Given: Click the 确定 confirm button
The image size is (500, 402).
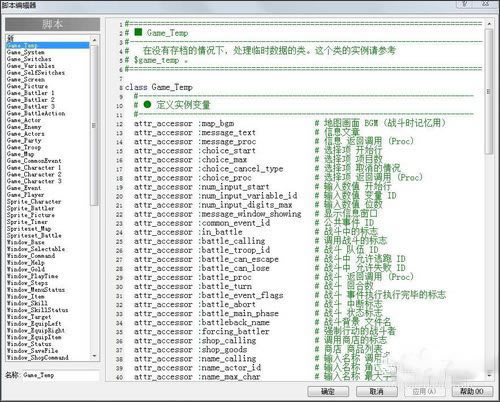Looking at the screenshot, I should 328,391.
